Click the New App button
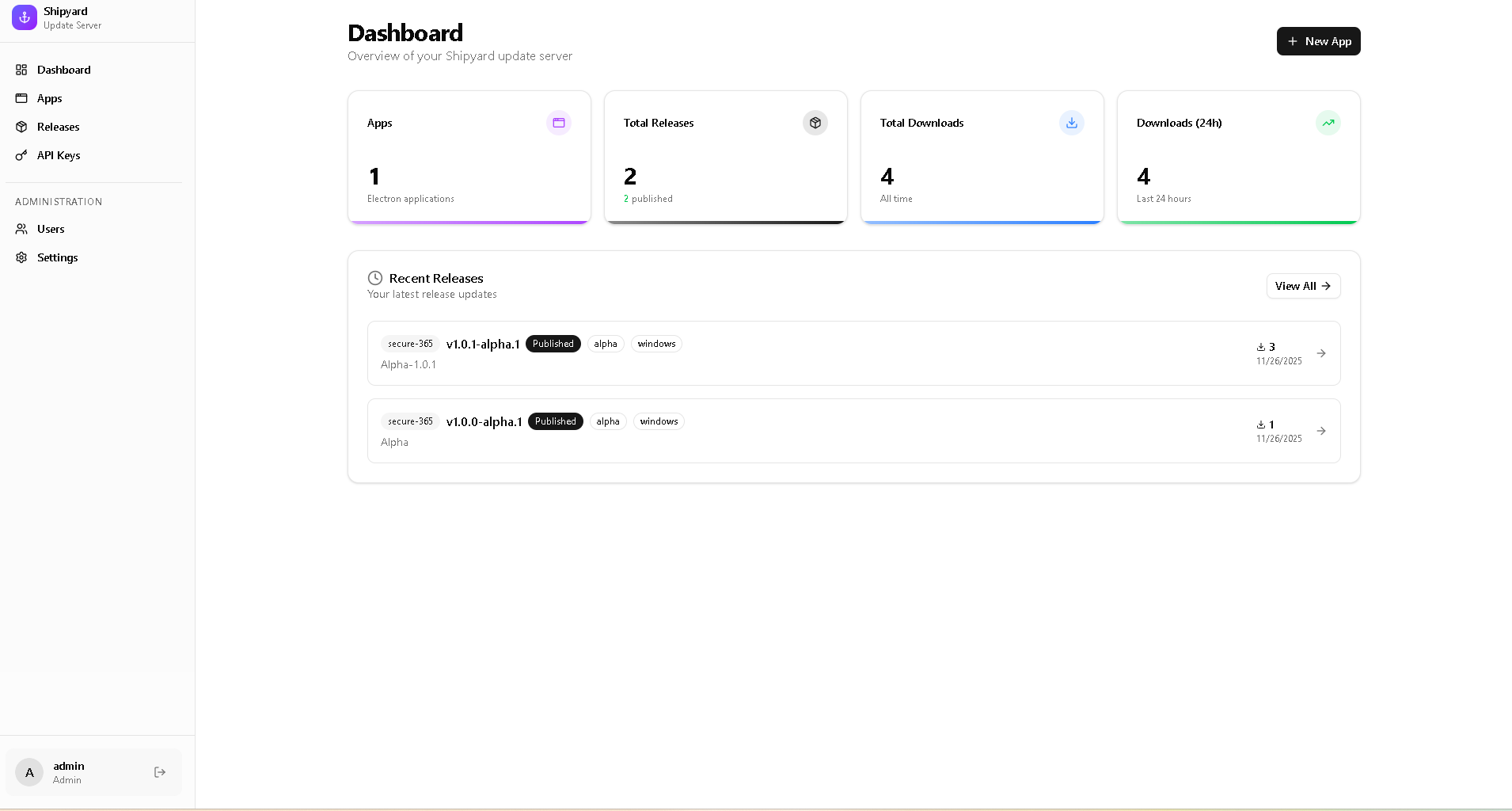Viewport: 1512px width, 811px height. coord(1318,41)
